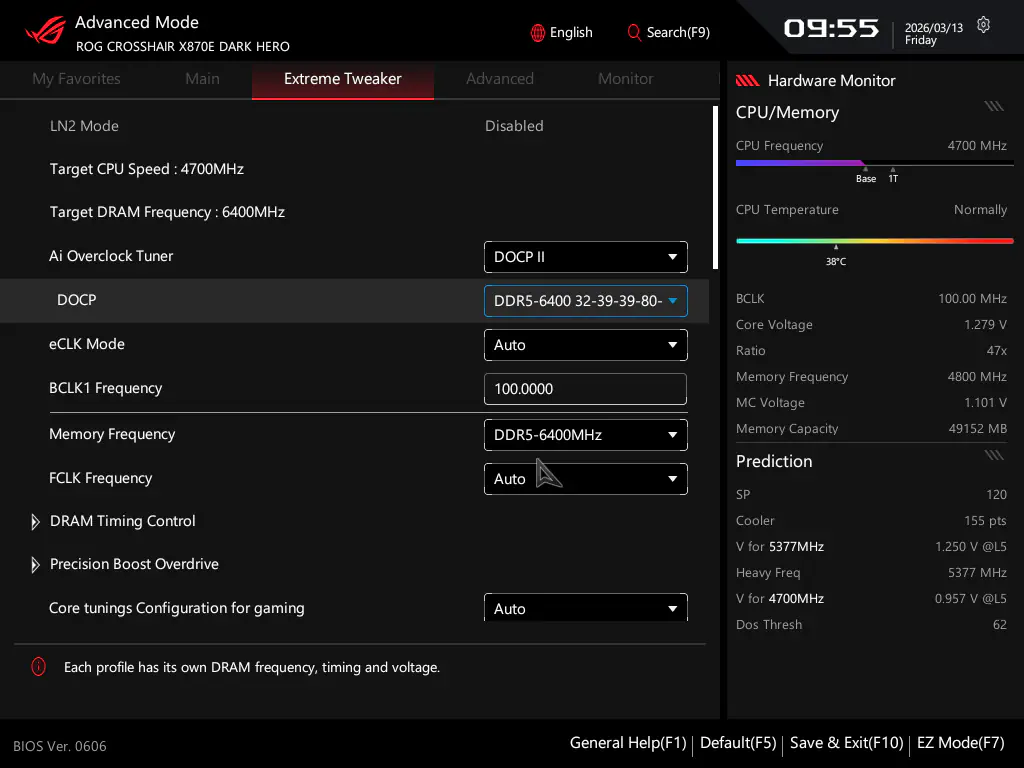Open the eCLK Mode dropdown

coord(586,345)
